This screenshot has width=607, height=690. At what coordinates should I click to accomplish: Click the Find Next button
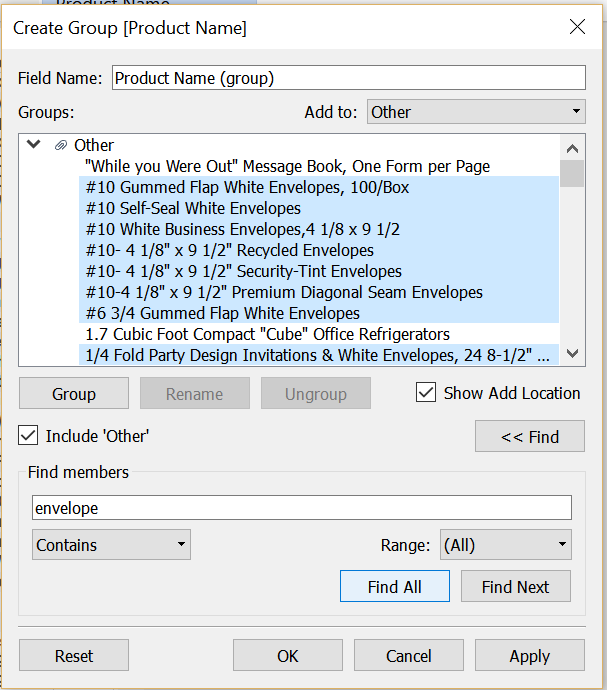(x=515, y=587)
